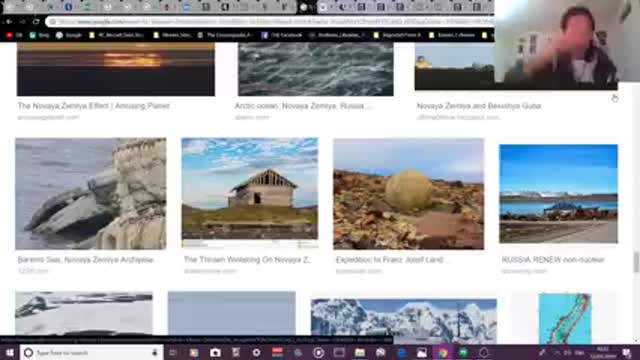The width and height of the screenshot is (640, 360).
Task: Click the Type here to search box
Action: (x=92, y=352)
